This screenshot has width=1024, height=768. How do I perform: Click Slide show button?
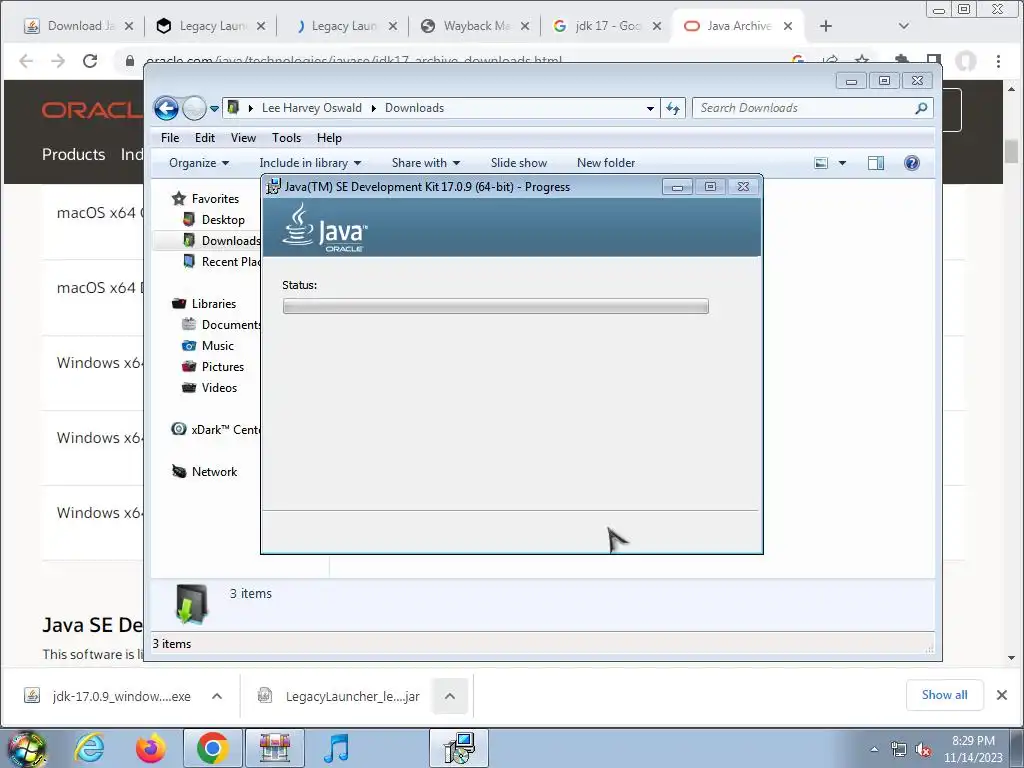click(x=519, y=163)
